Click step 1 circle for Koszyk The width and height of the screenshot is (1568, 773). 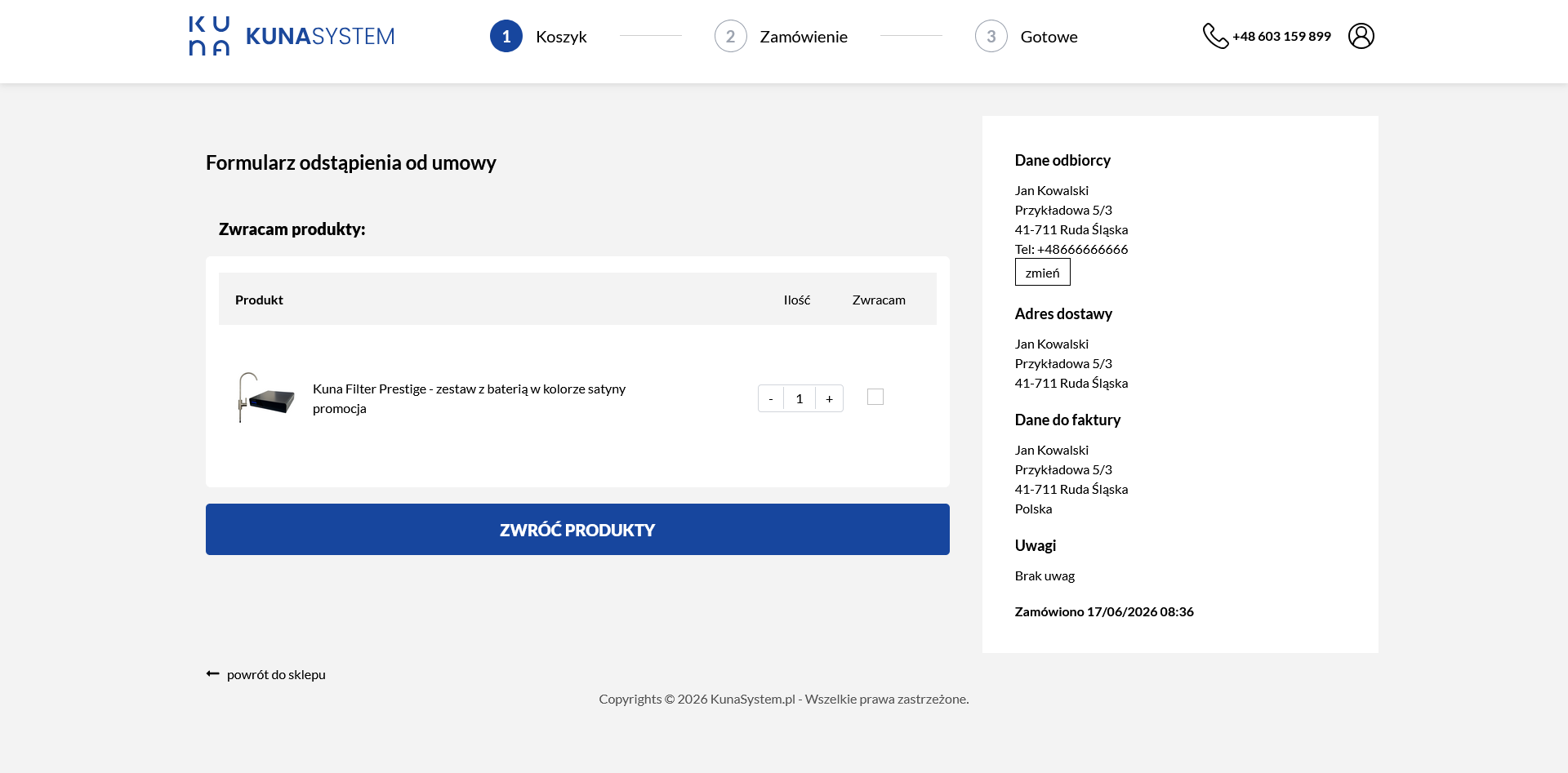click(506, 36)
